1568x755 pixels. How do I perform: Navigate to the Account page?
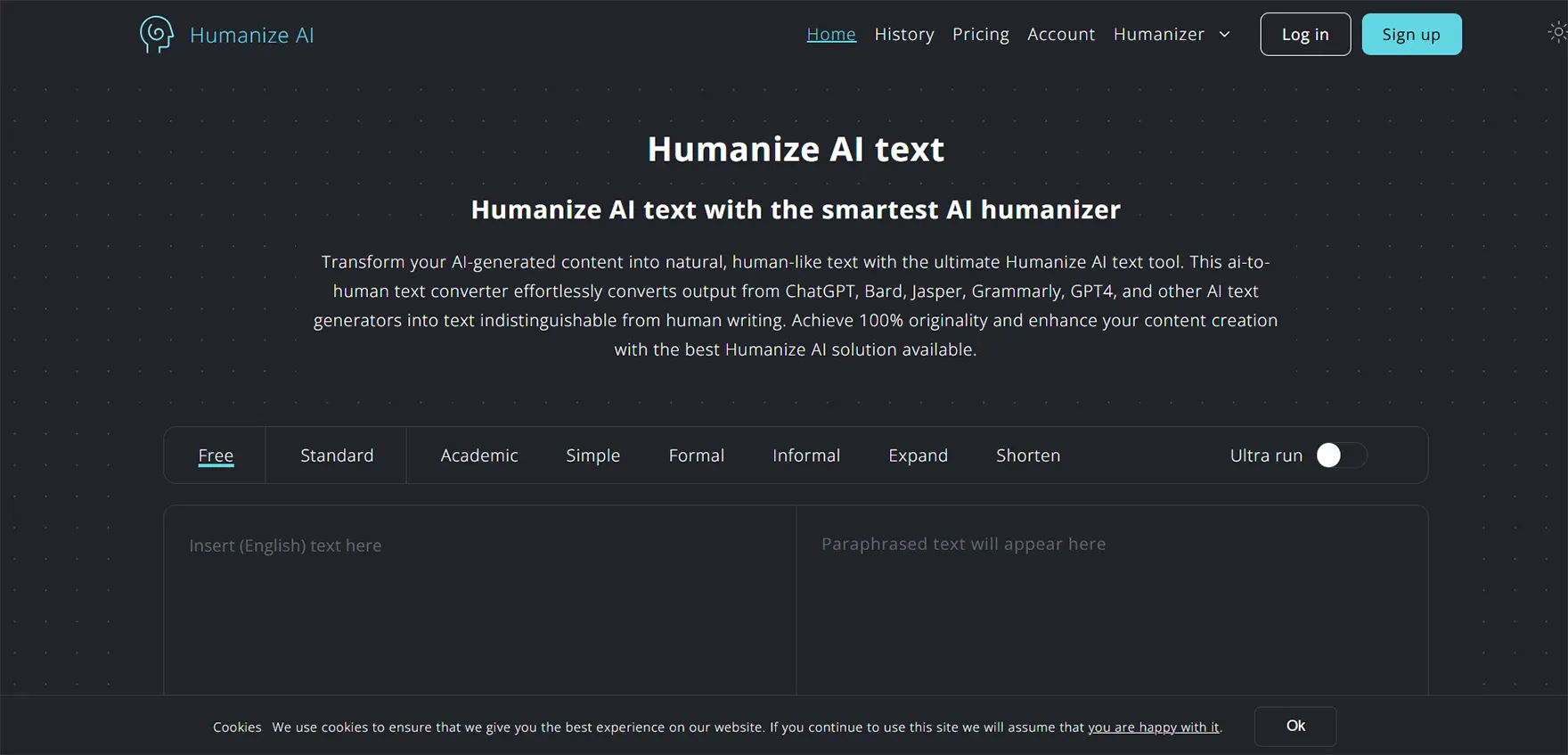tap(1060, 35)
